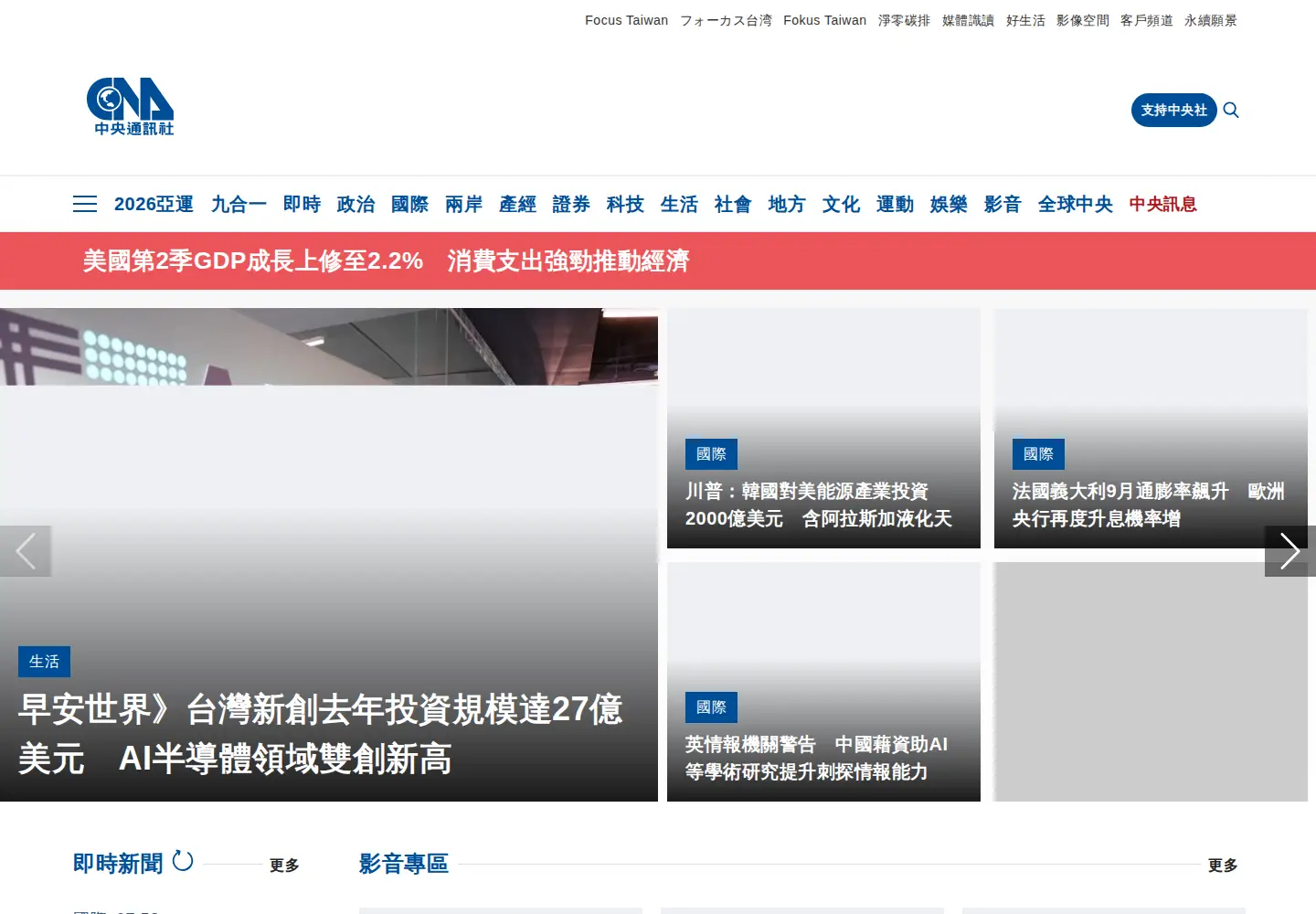Open the 運動 section
Viewport: 1316px width, 914px height.
[895, 204]
